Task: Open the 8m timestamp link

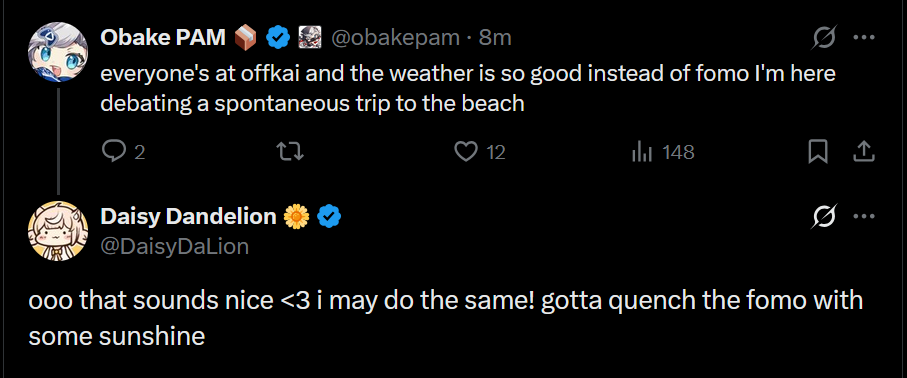Action: tap(495, 38)
